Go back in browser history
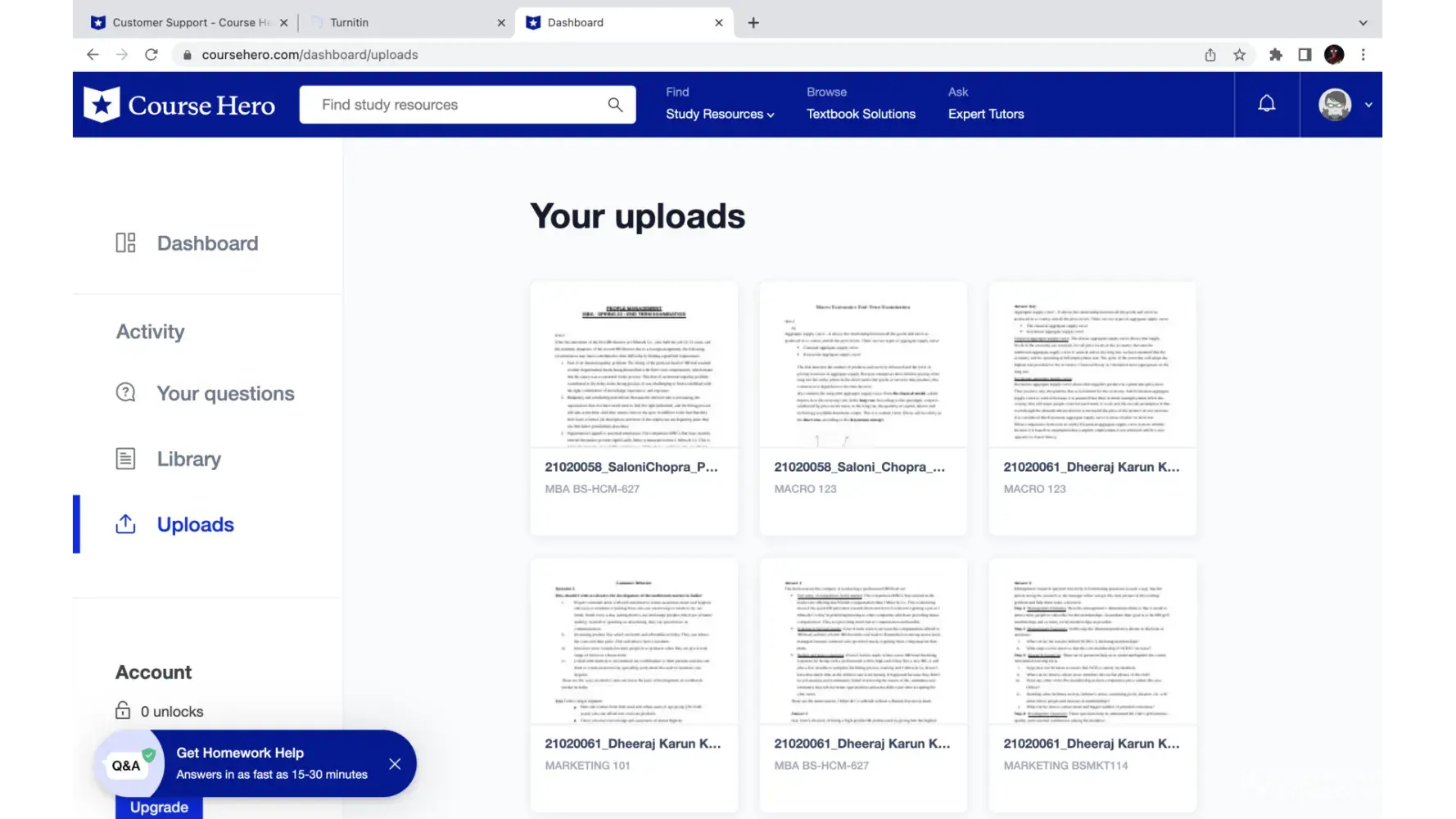This screenshot has height=819, width=1456. click(x=93, y=55)
